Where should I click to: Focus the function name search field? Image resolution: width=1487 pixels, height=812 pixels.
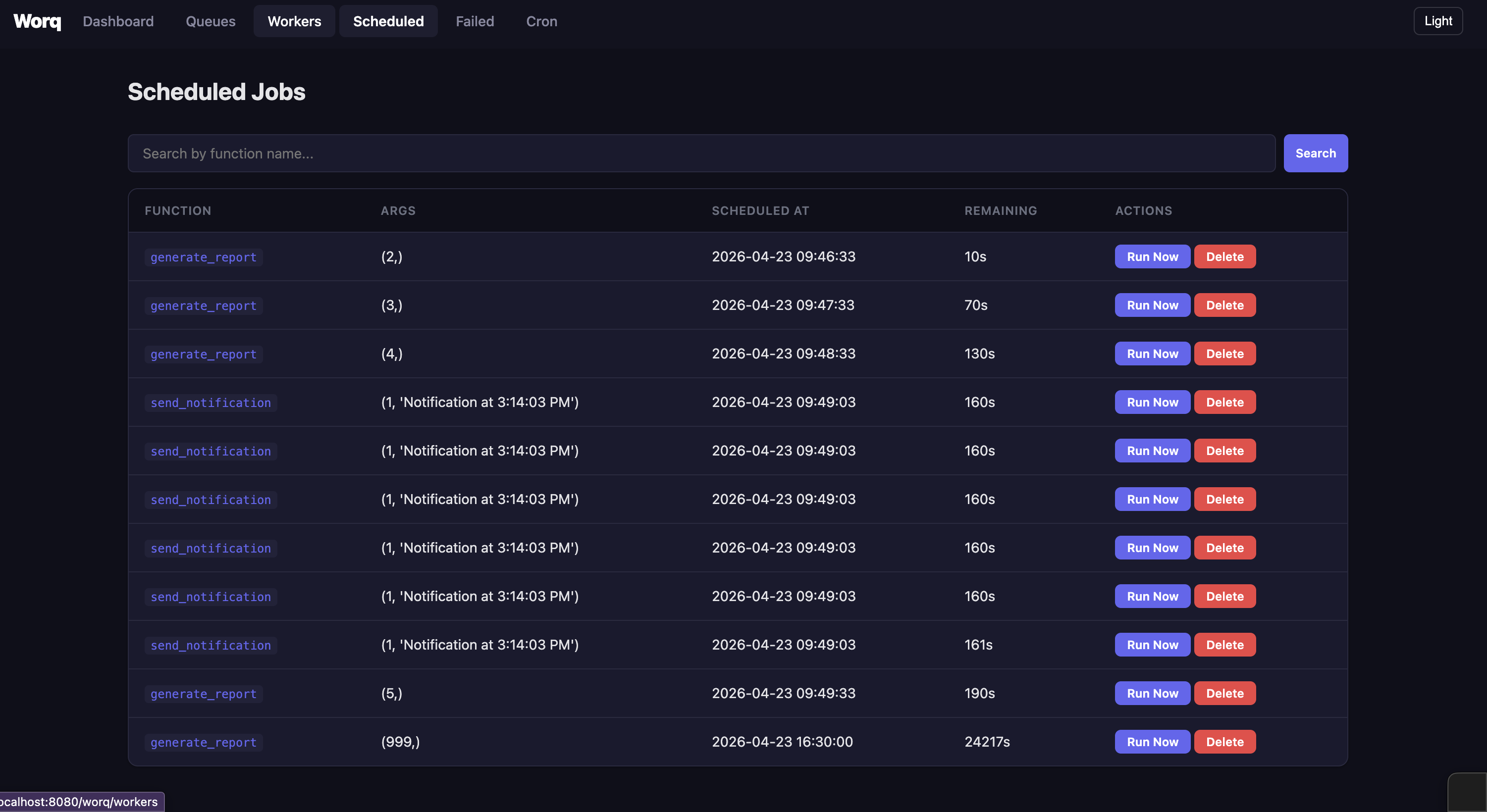[x=701, y=153]
